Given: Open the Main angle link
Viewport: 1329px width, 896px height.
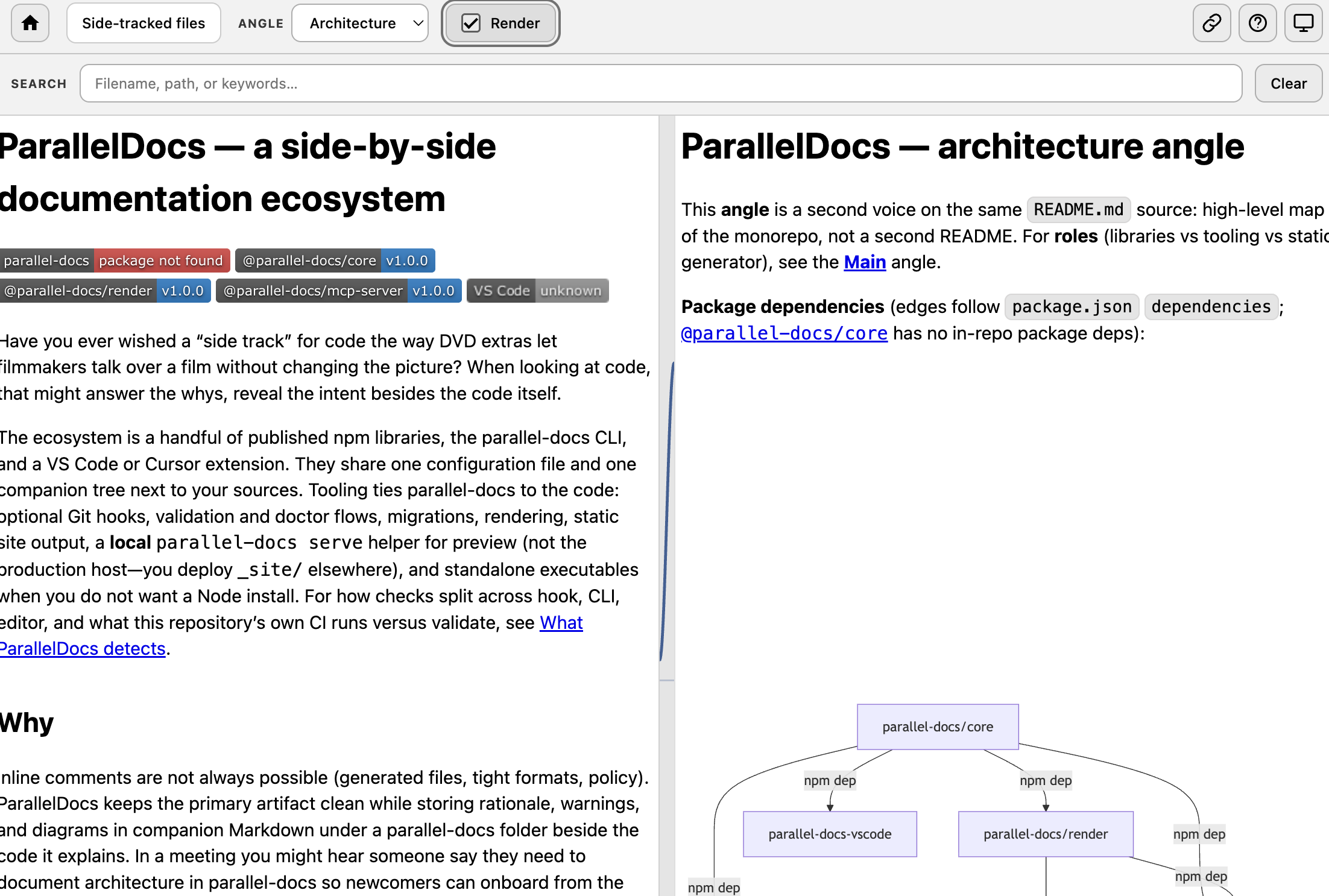Looking at the screenshot, I should (x=865, y=262).
